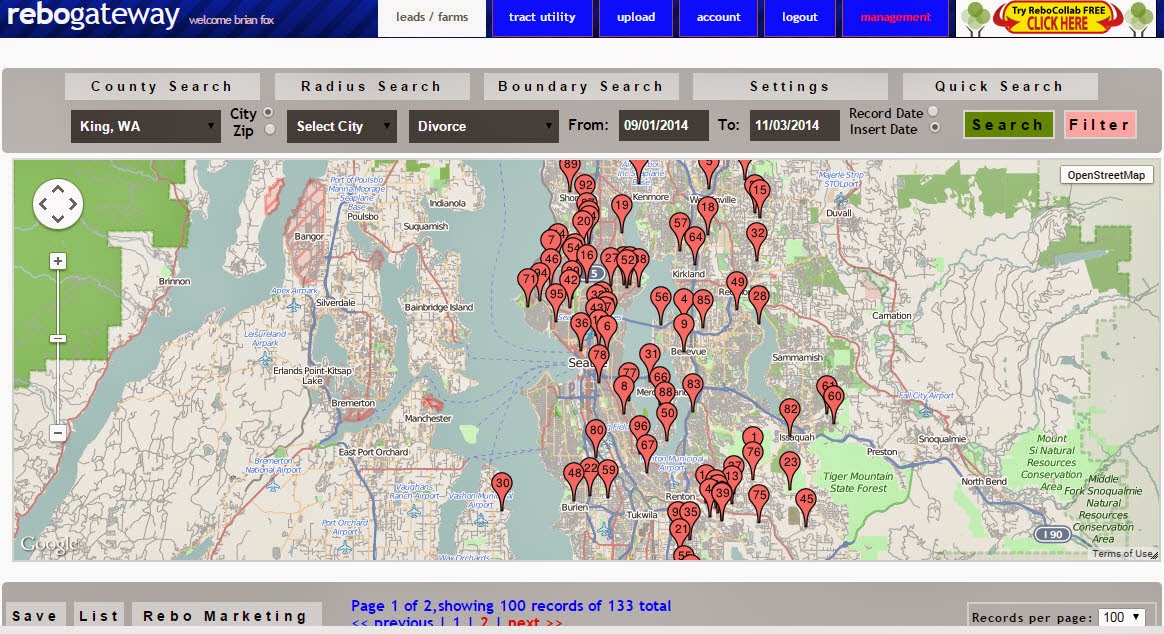
Task: Open the Divorce lead type dropdown
Action: 483,126
